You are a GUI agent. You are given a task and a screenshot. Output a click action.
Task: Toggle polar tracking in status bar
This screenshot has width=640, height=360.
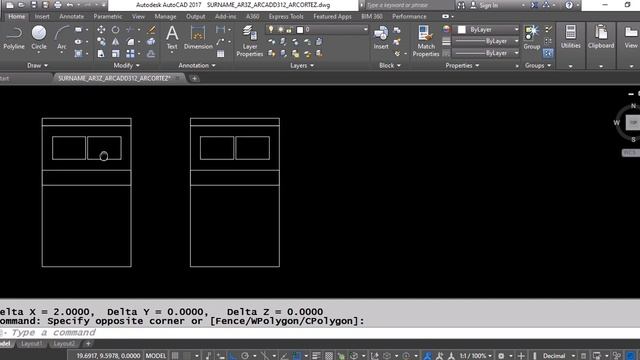[245, 356]
